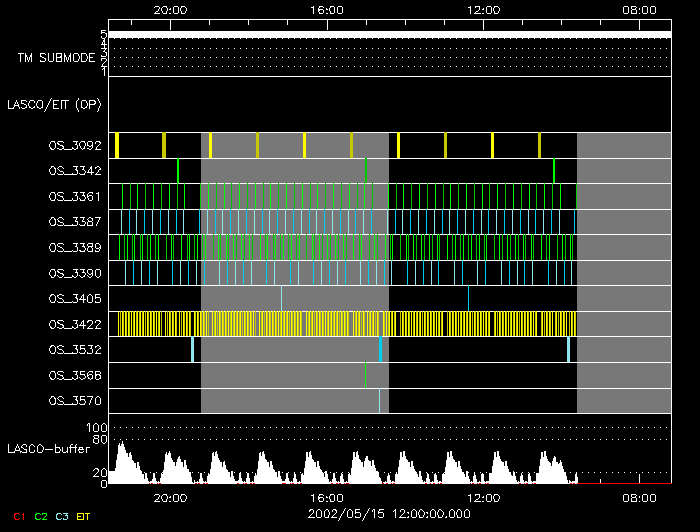This screenshot has width=700, height=532.
Task: Select the green C2 legend entry
Action: [x=41, y=516]
